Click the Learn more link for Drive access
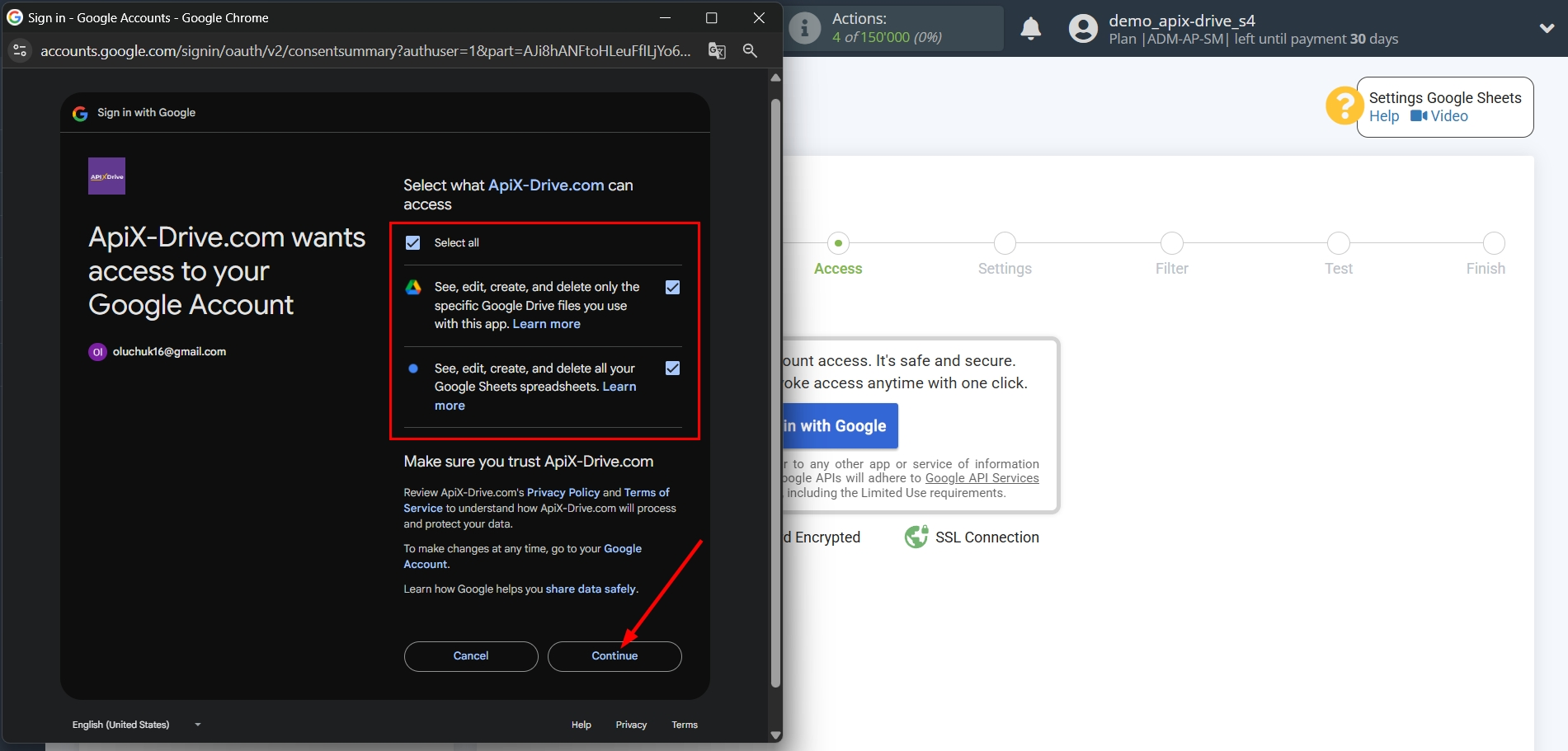Viewport: 1568px width, 751px height. pos(545,323)
